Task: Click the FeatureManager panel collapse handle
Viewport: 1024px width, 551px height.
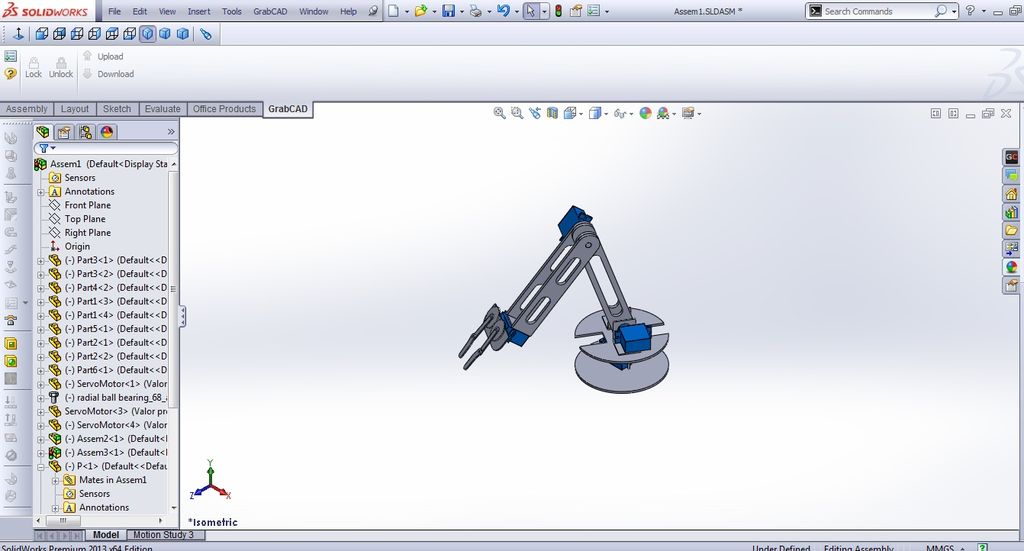Action: pyautogui.click(x=182, y=316)
